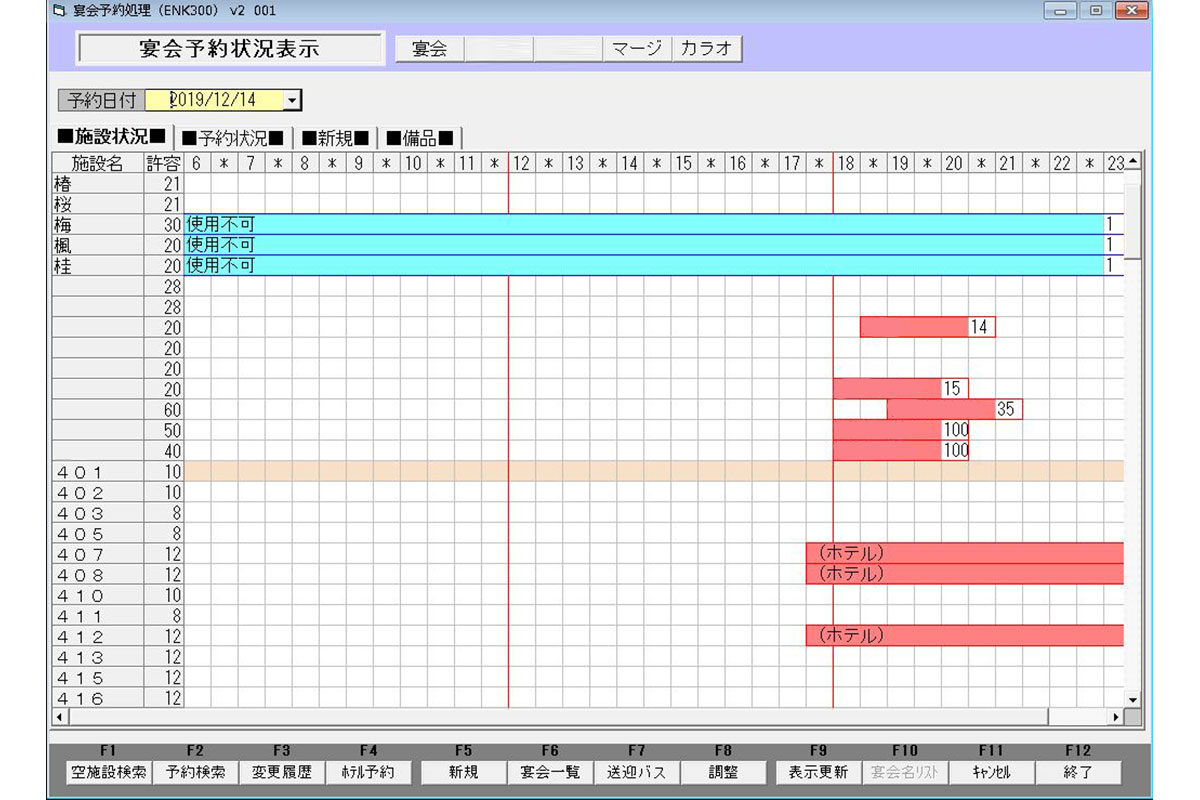Screen dimensions: 1200x800
Task: Switch to the 予約状況 tab
Action: (x=233, y=138)
